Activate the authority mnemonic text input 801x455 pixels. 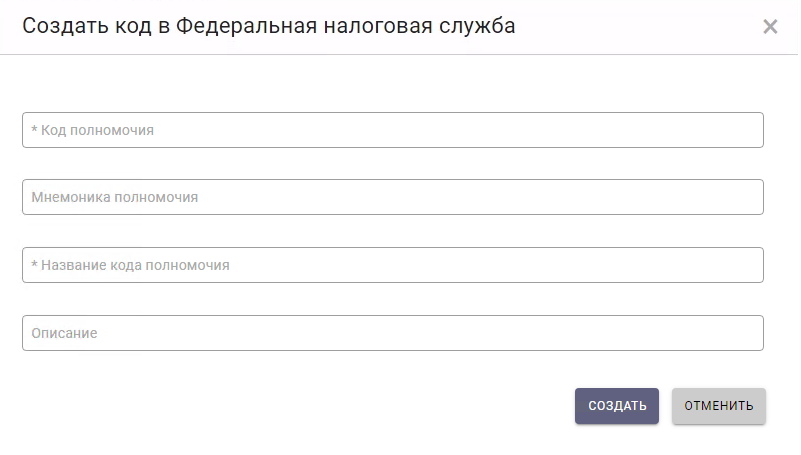click(392, 197)
